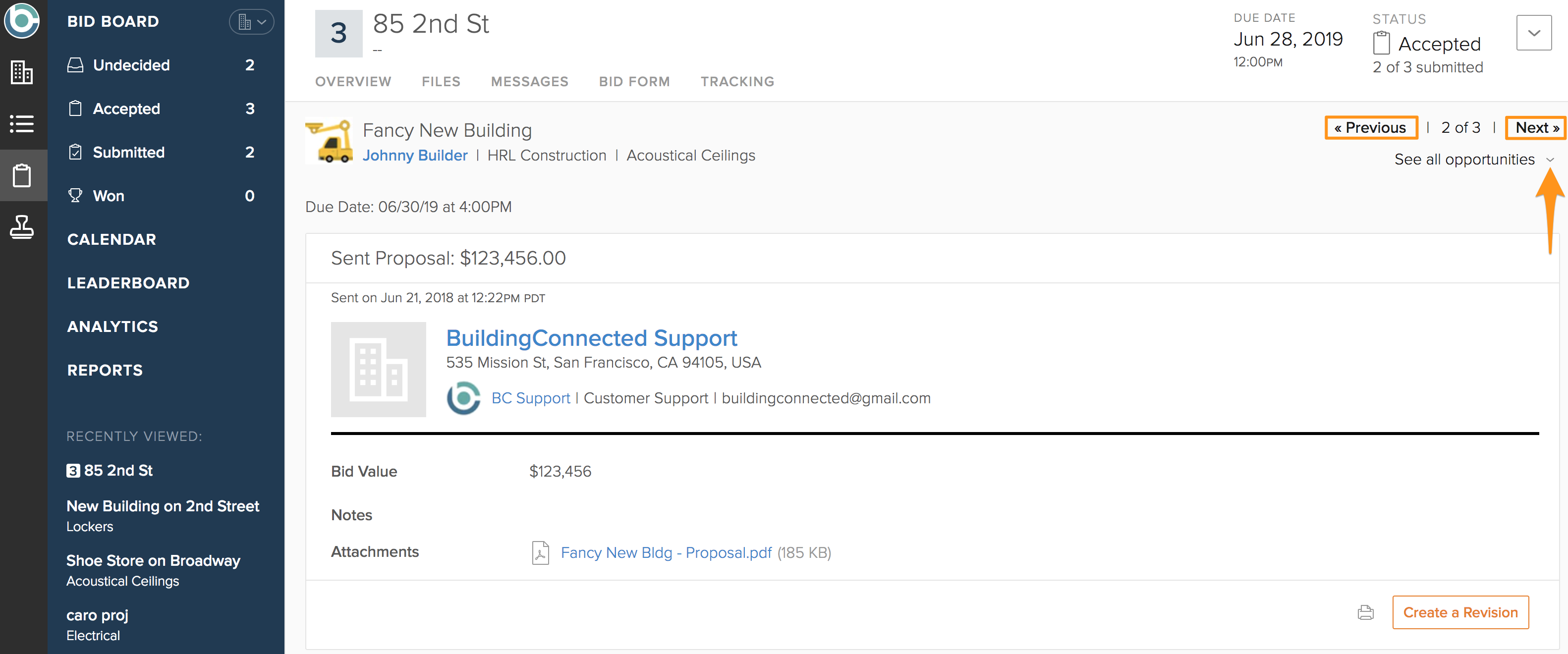Click the BuildingConnected logo icon

pos(22,20)
